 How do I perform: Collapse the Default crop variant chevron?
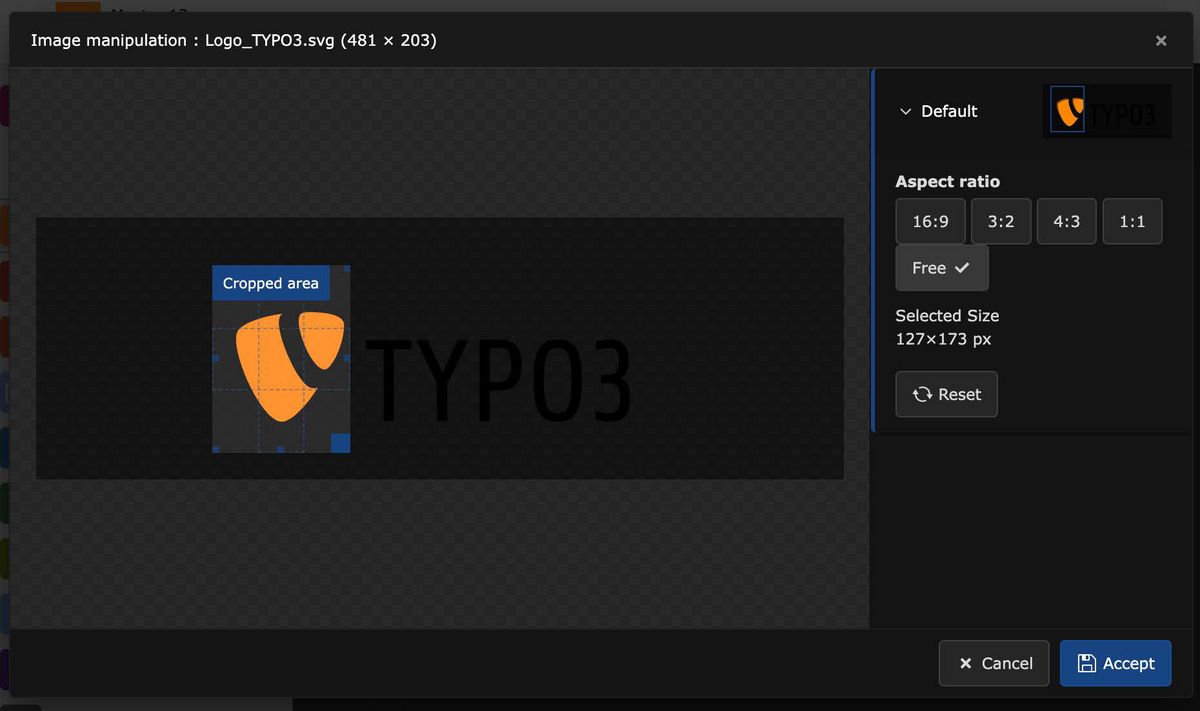906,112
